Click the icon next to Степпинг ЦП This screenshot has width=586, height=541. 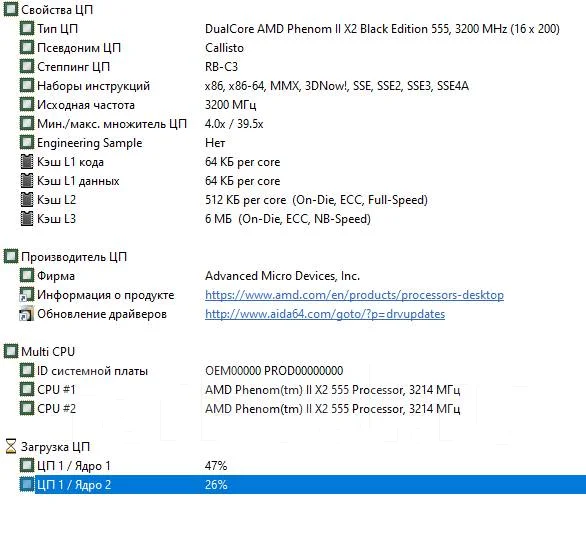[27, 67]
